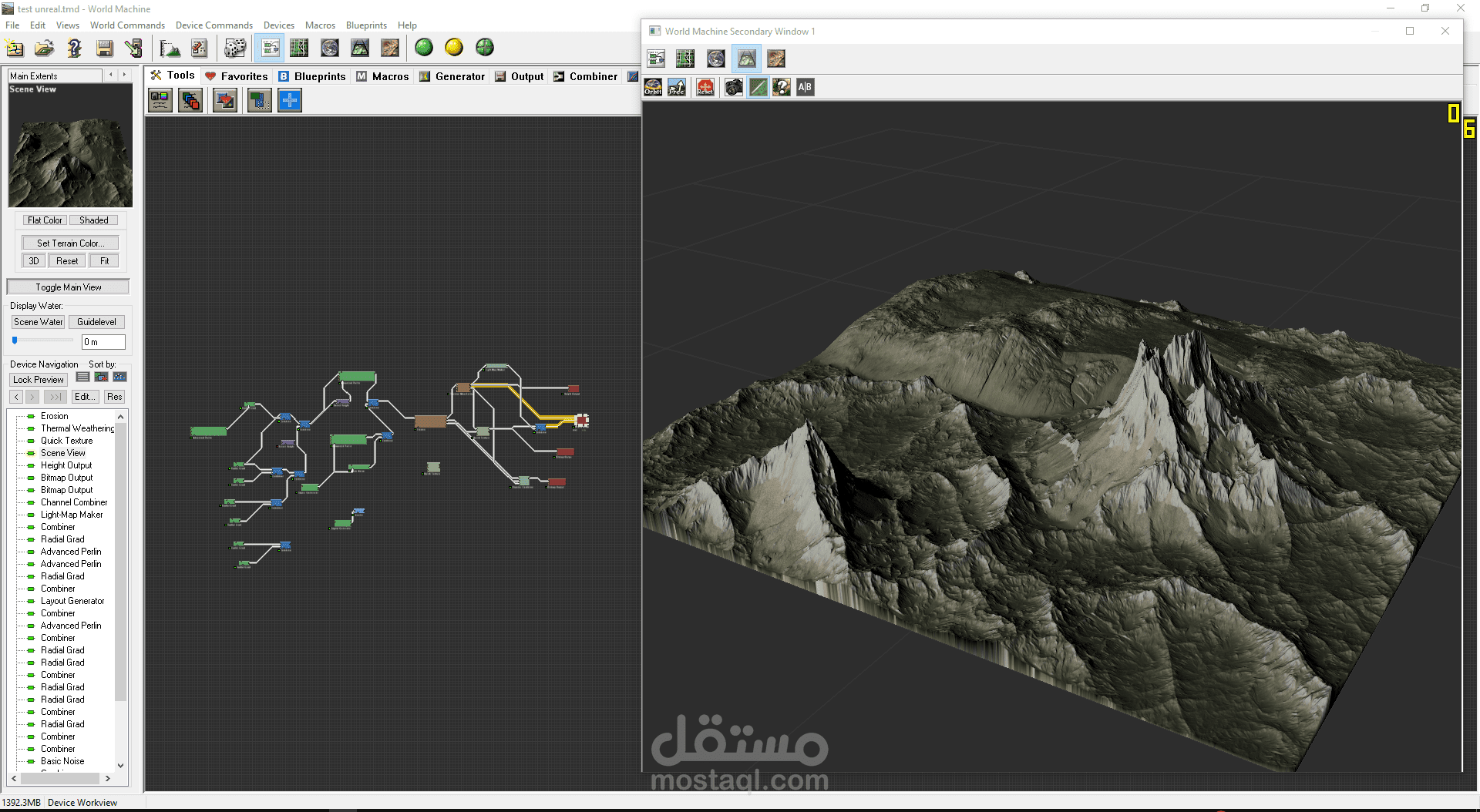1480x812 pixels.
Task: Switch to the Combiner tab
Action: (586, 76)
